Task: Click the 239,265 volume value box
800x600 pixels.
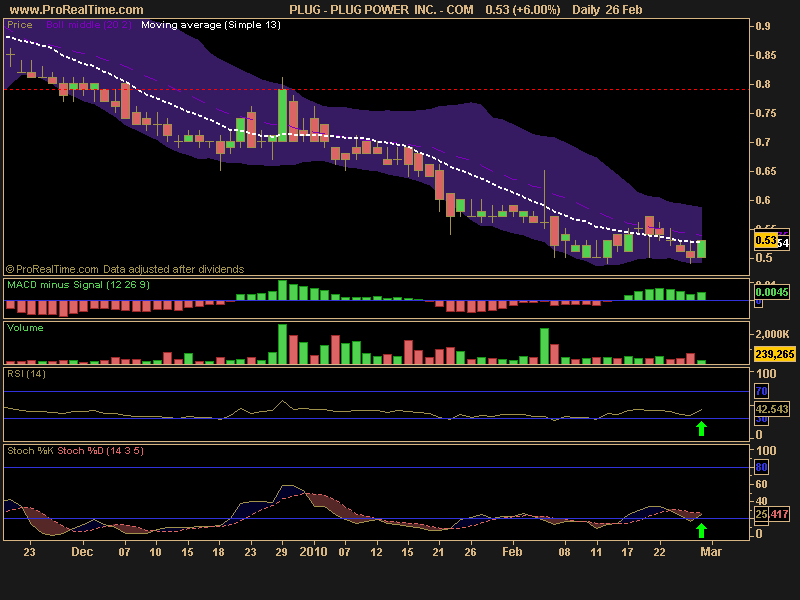Action: 774,354
